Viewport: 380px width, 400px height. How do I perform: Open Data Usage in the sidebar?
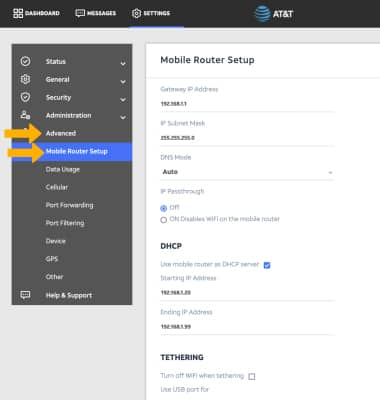tap(63, 169)
